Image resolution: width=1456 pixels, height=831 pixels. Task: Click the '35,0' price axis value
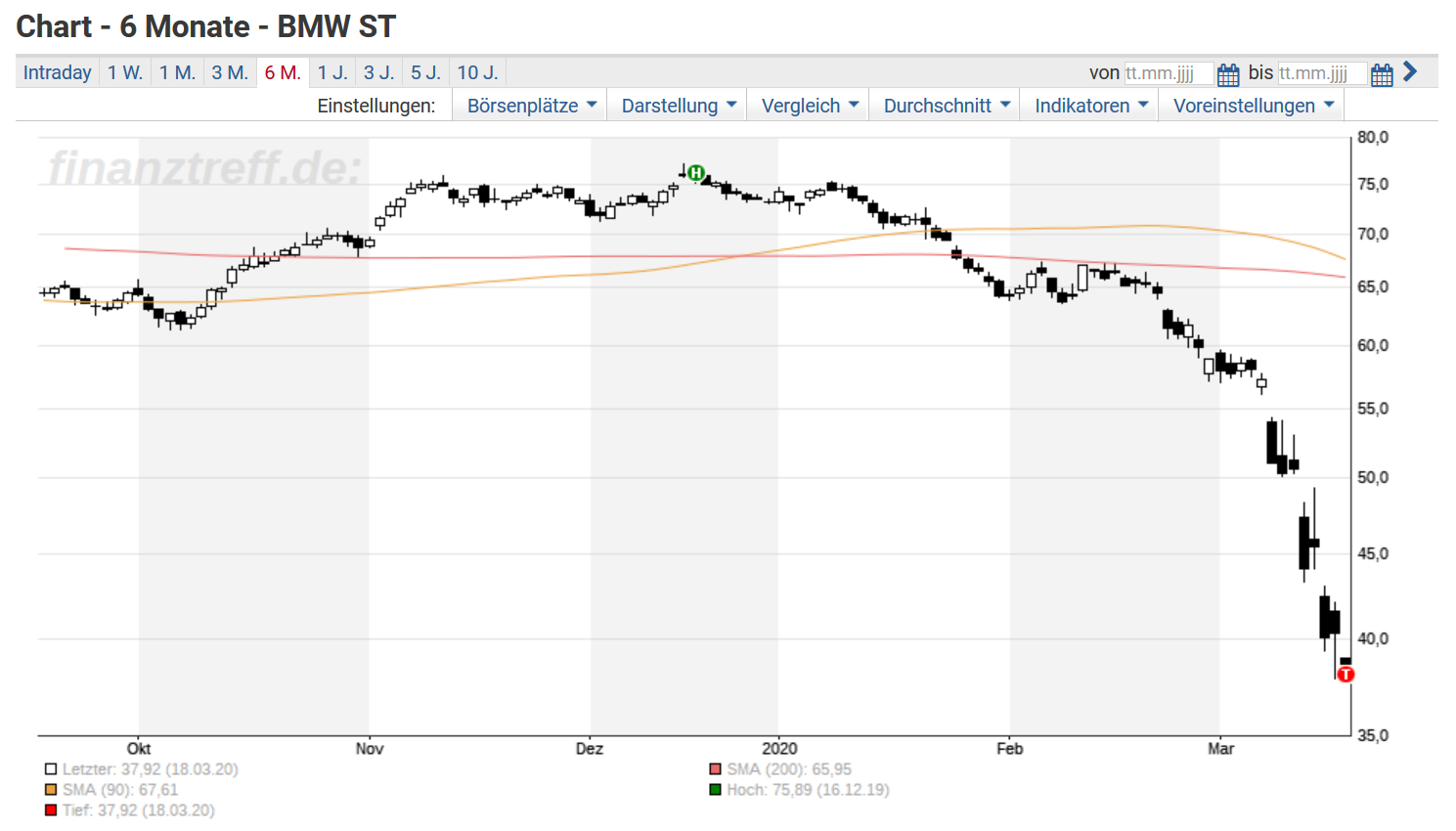coord(1373,736)
